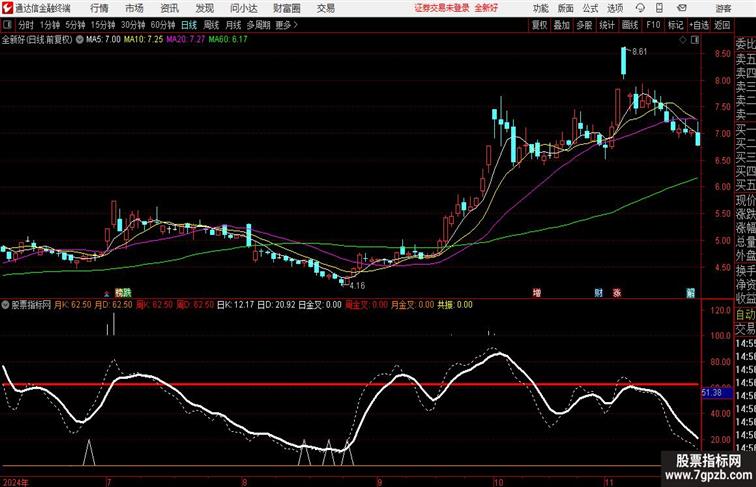Switch to the 30分钟 period tab
This screenshot has height=487, width=756.
point(133,25)
